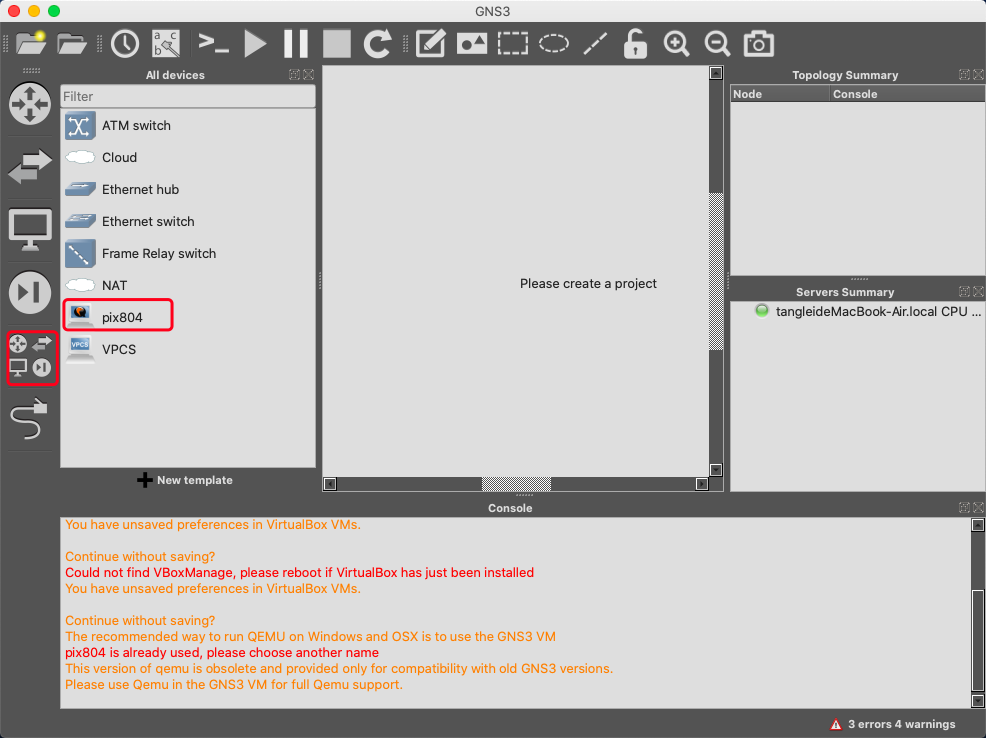Screen dimensions: 986x738
Task: Select the Draw ellipse tool
Action: pos(553,44)
